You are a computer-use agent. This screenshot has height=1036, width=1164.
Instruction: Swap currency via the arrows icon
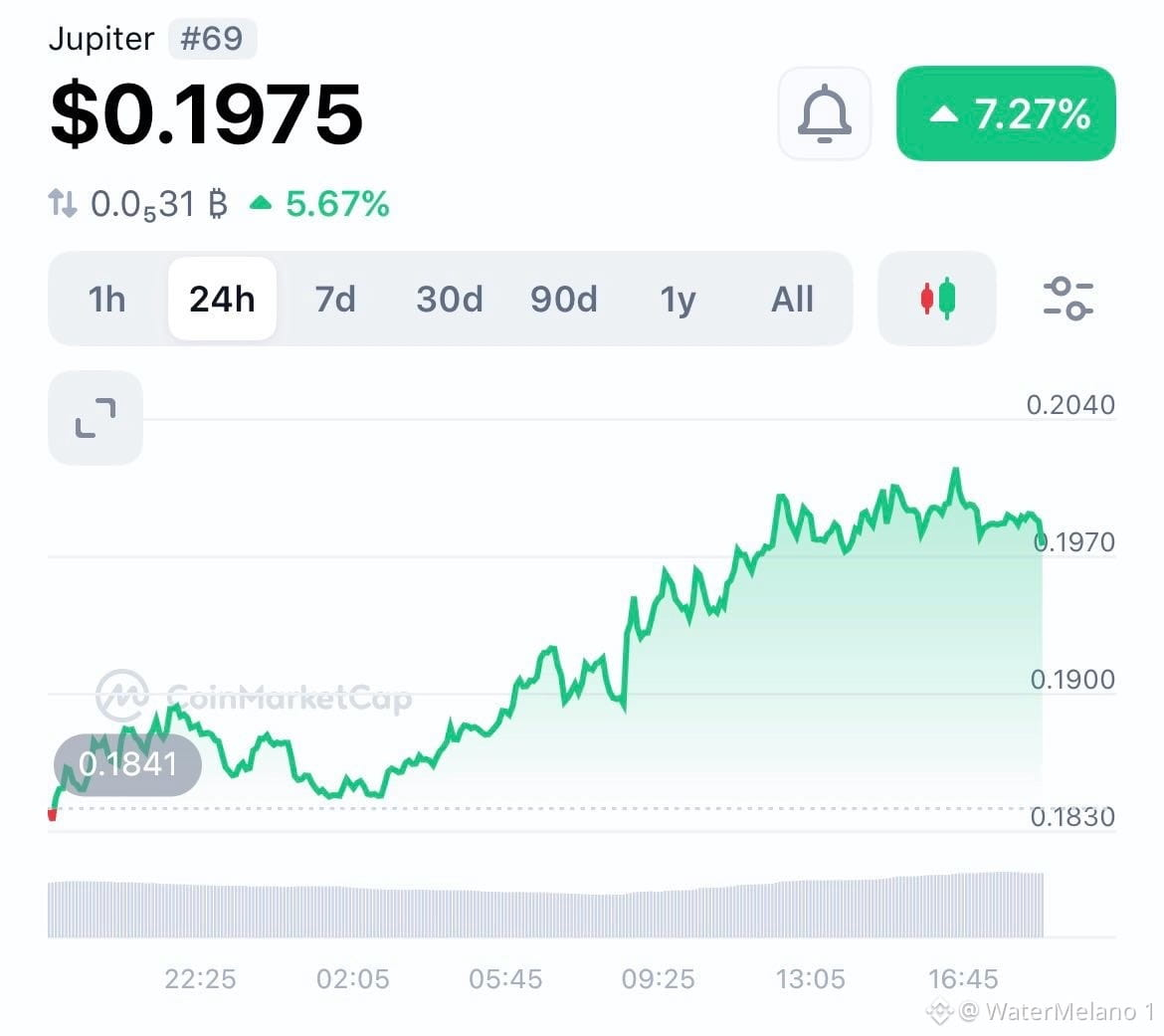tap(63, 203)
